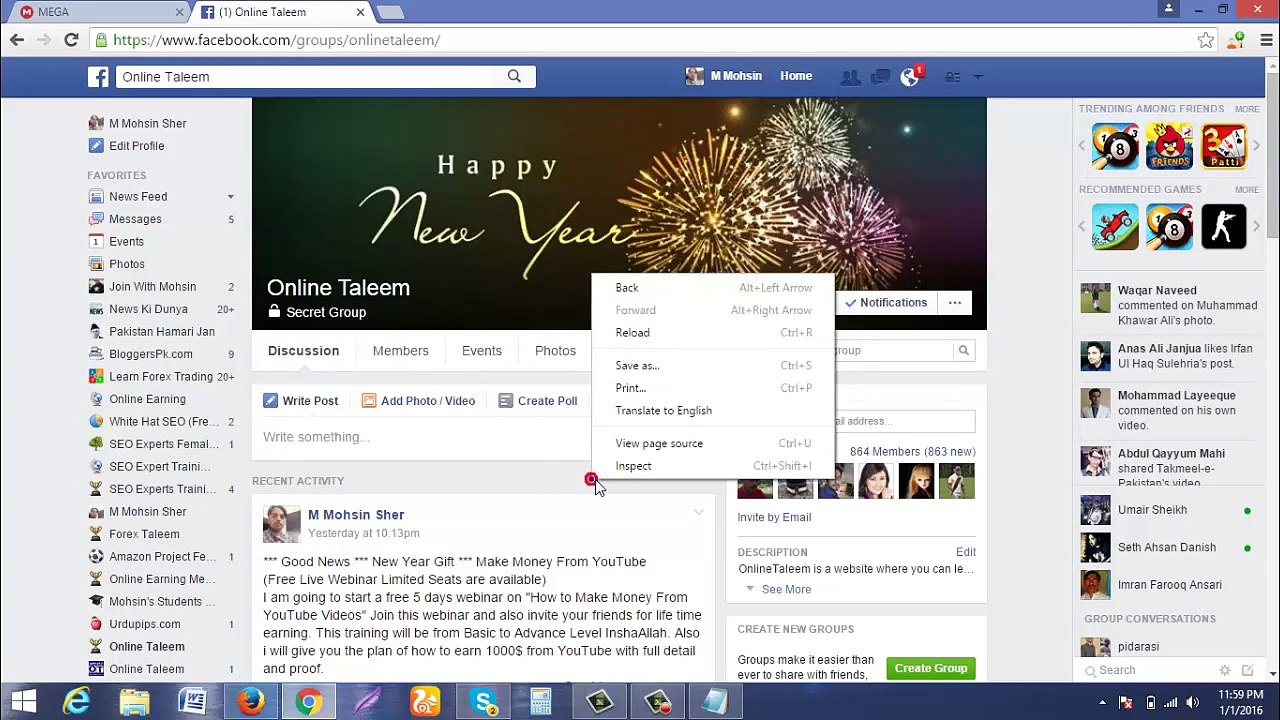Click Create Group button
The image size is (1280, 720).
click(931, 668)
